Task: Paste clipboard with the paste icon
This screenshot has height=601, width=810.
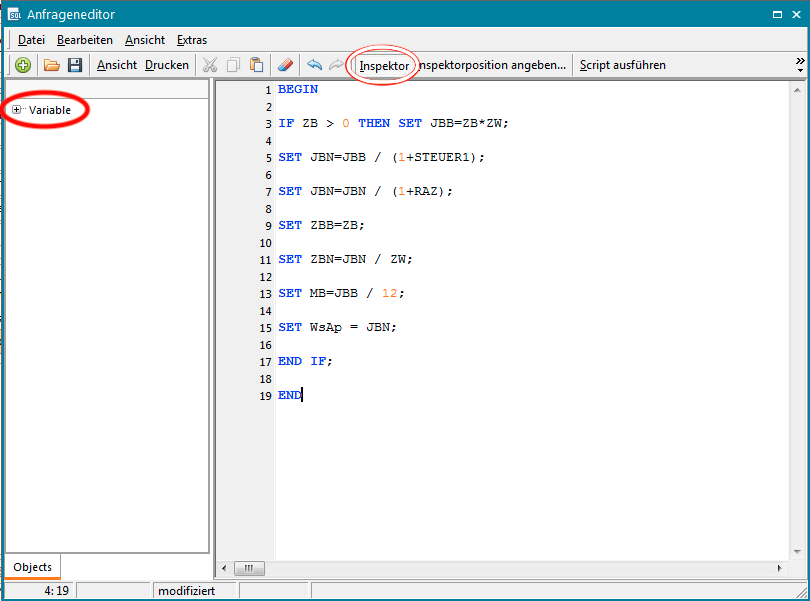Action: pyautogui.click(x=257, y=65)
